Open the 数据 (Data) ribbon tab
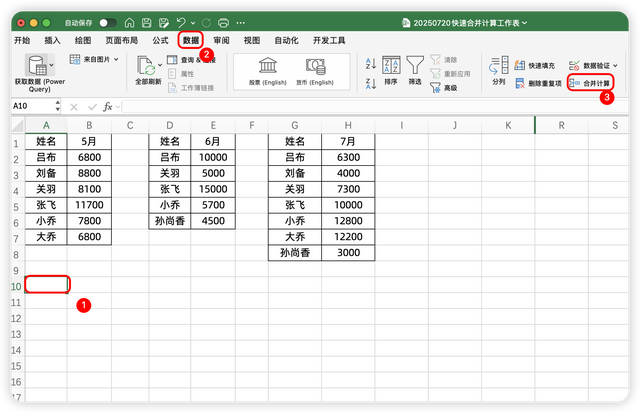This screenshot has height=413, width=640. click(190, 40)
